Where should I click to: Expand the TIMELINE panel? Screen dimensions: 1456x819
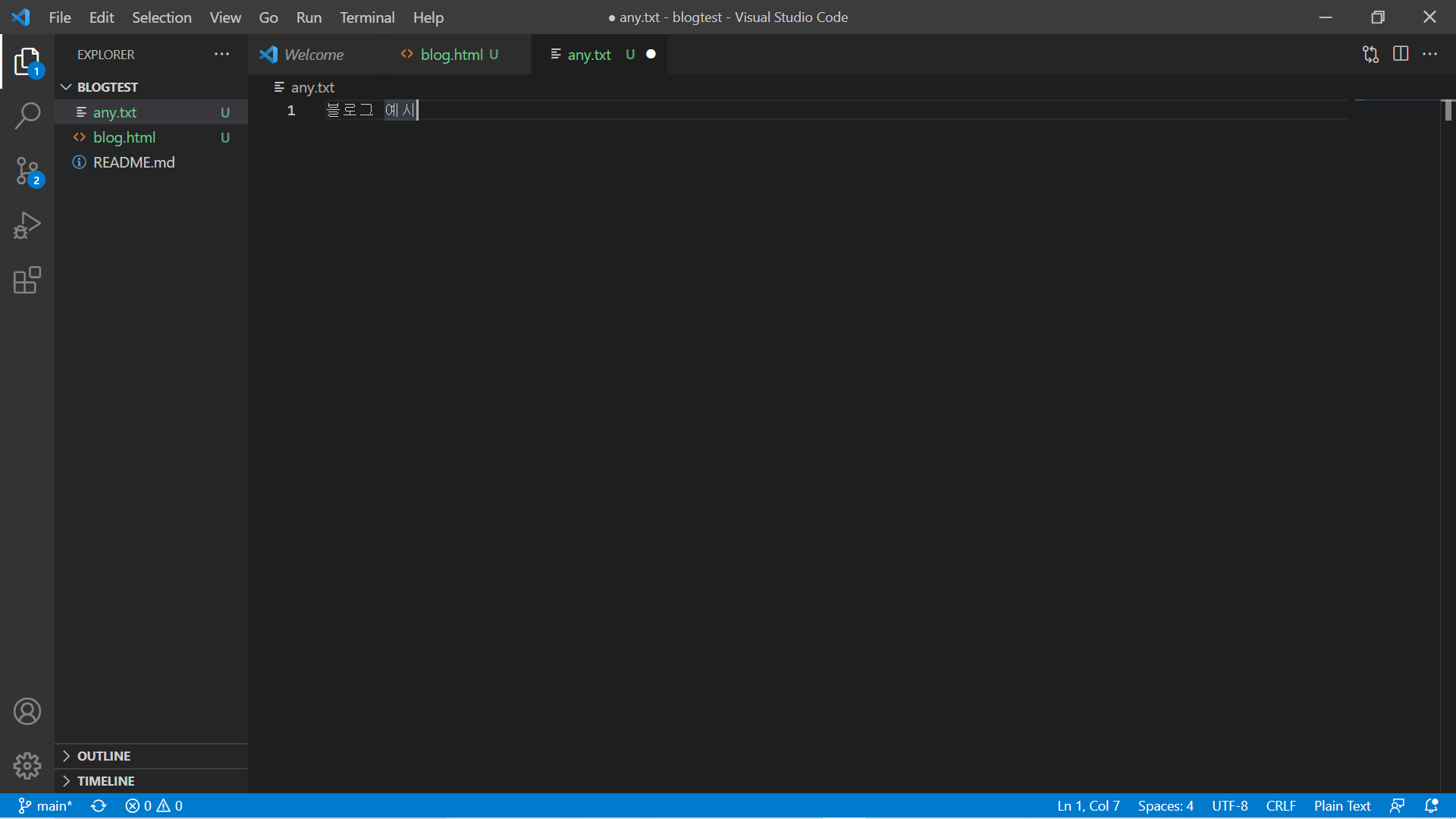(105, 781)
